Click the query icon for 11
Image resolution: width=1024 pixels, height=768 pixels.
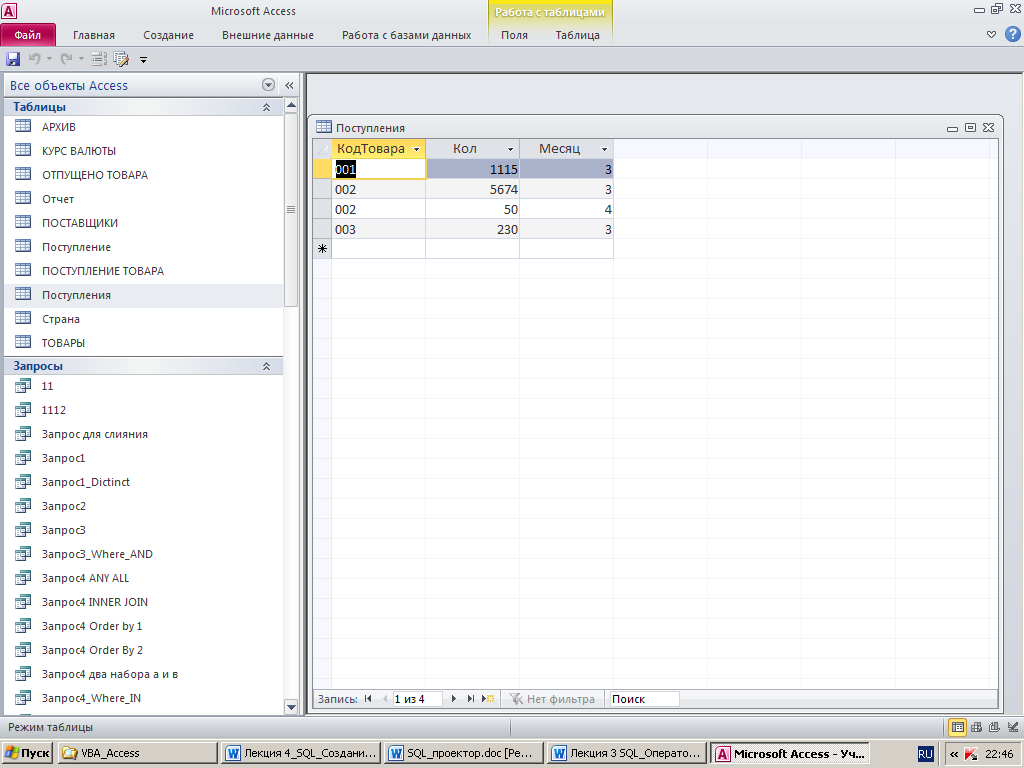click(x=23, y=386)
